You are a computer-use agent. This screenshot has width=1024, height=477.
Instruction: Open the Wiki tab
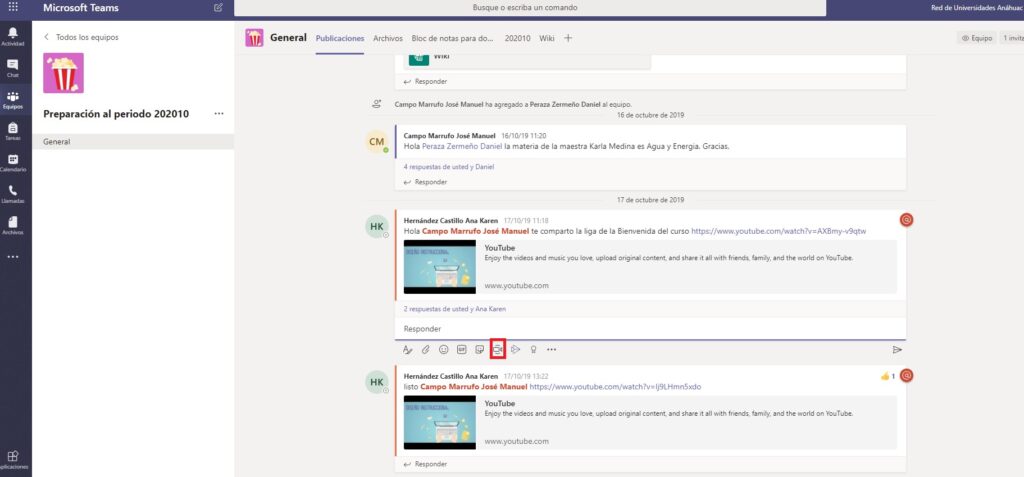[x=546, y=38]
